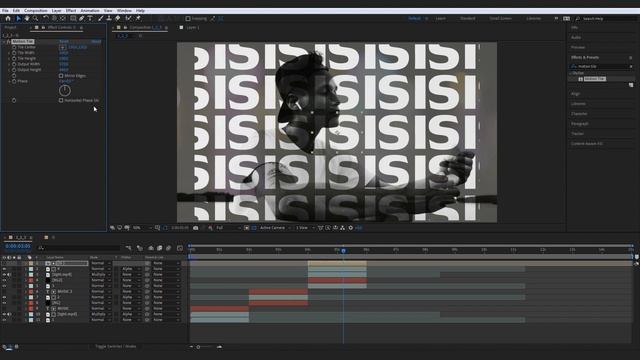The image size is (640, 360).
Task: Select the Roto Brush tool
Action: tap(129, 18)
